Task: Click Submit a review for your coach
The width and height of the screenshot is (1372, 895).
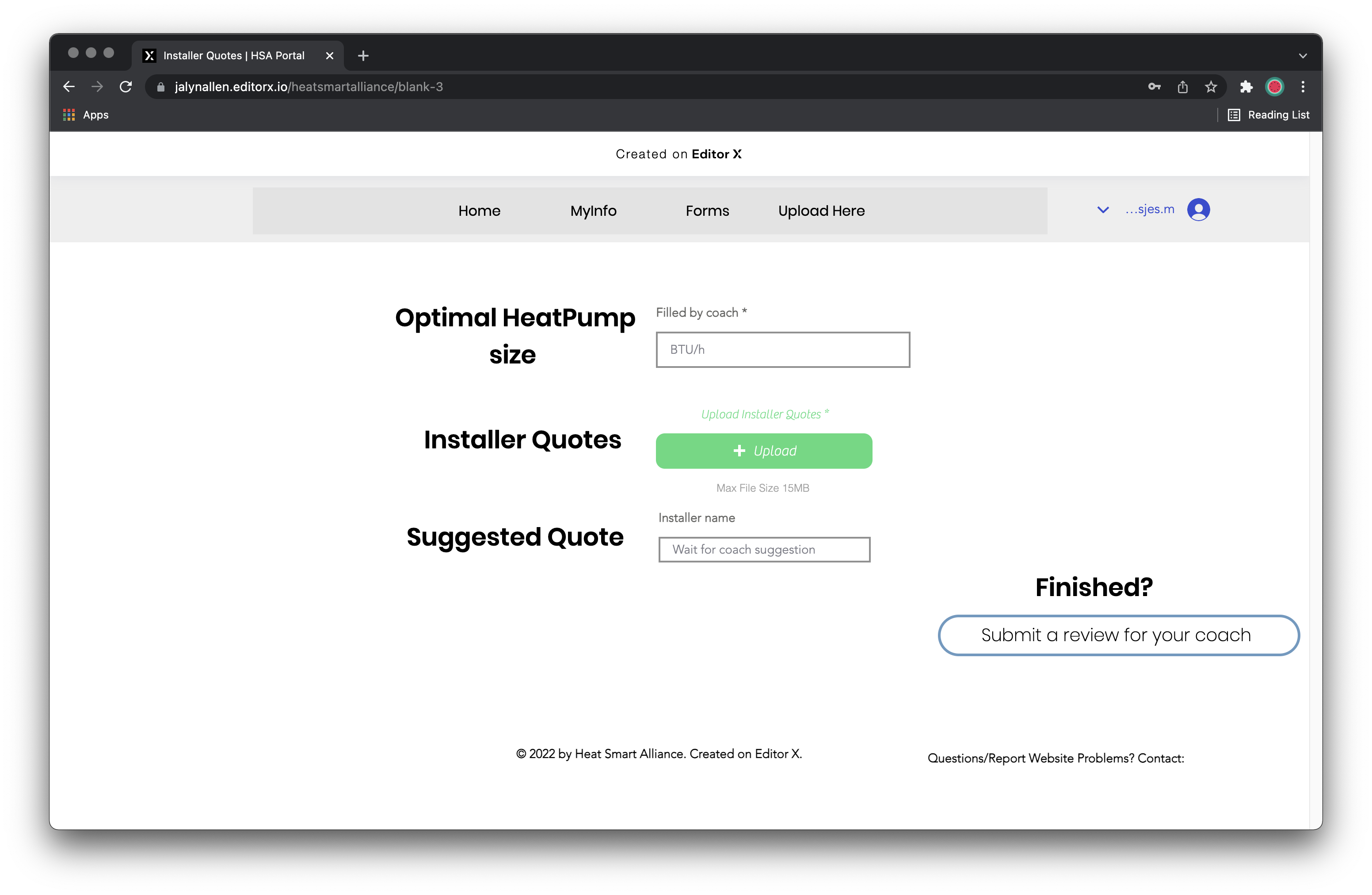Action: tap(1118, 635)
